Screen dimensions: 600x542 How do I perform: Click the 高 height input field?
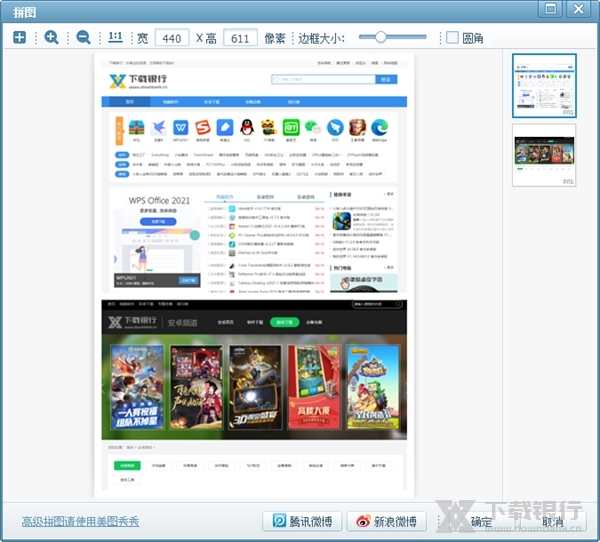pos(240,38)
